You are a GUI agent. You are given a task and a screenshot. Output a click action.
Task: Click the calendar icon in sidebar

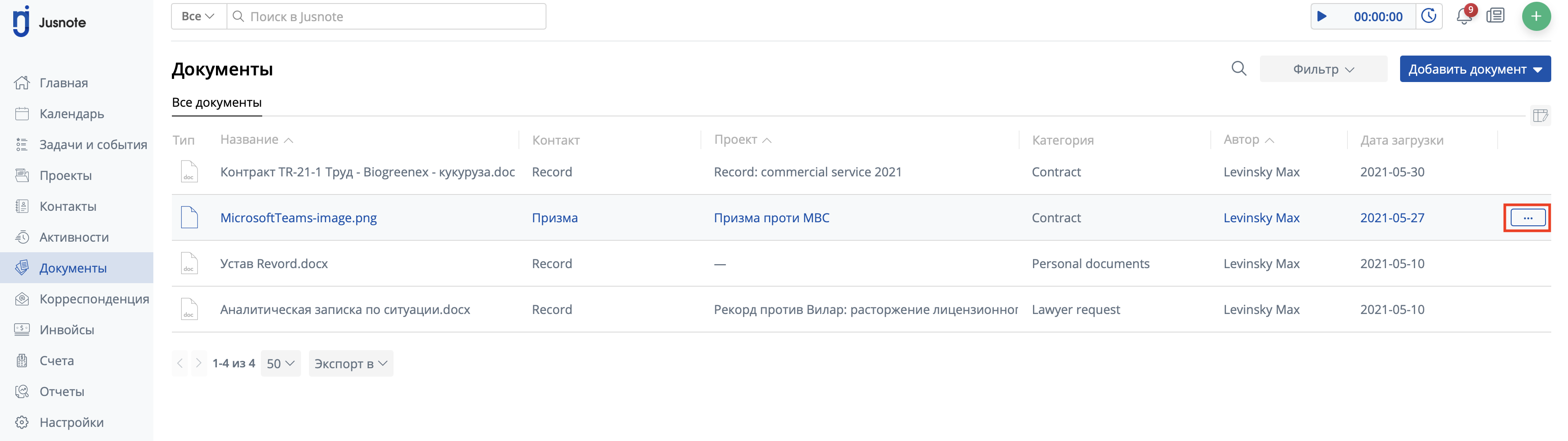(22, 113)
